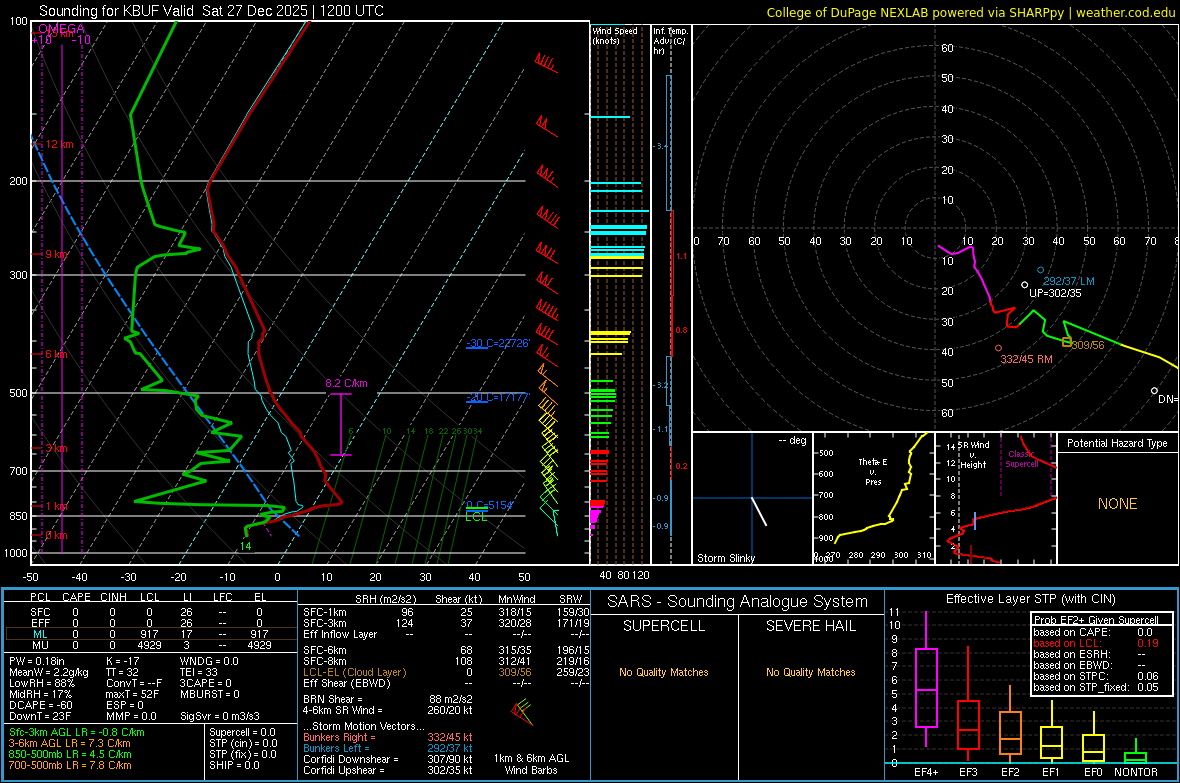Click the College of DuPage NEXLAB credit text
Image resolution: width=1180 pixels, height=783 pixels.
970,12
